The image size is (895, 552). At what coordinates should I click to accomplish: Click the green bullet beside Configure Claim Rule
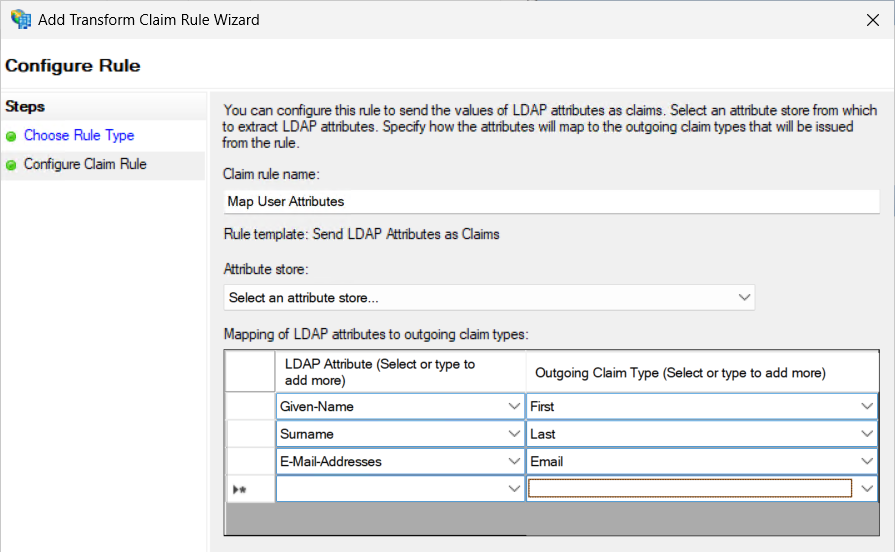pyautogui.click(x=11, y=166)
